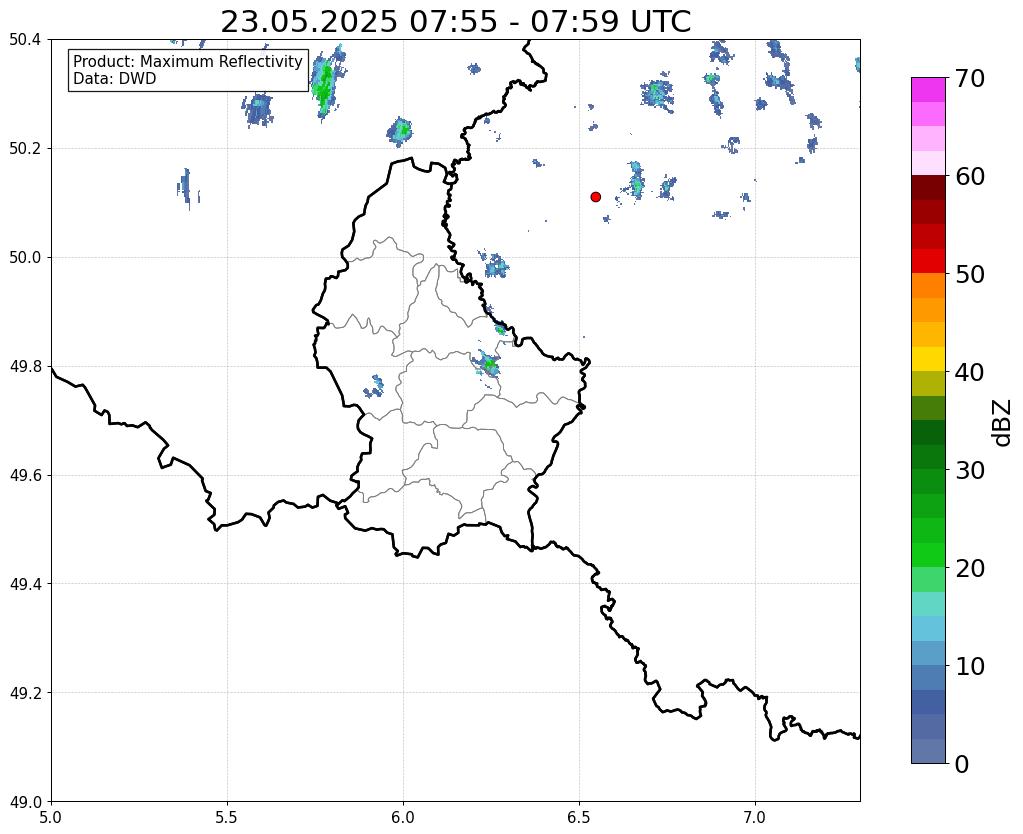
Task: Click the 50 tick label on colorbar
Action: pos(970,274)
